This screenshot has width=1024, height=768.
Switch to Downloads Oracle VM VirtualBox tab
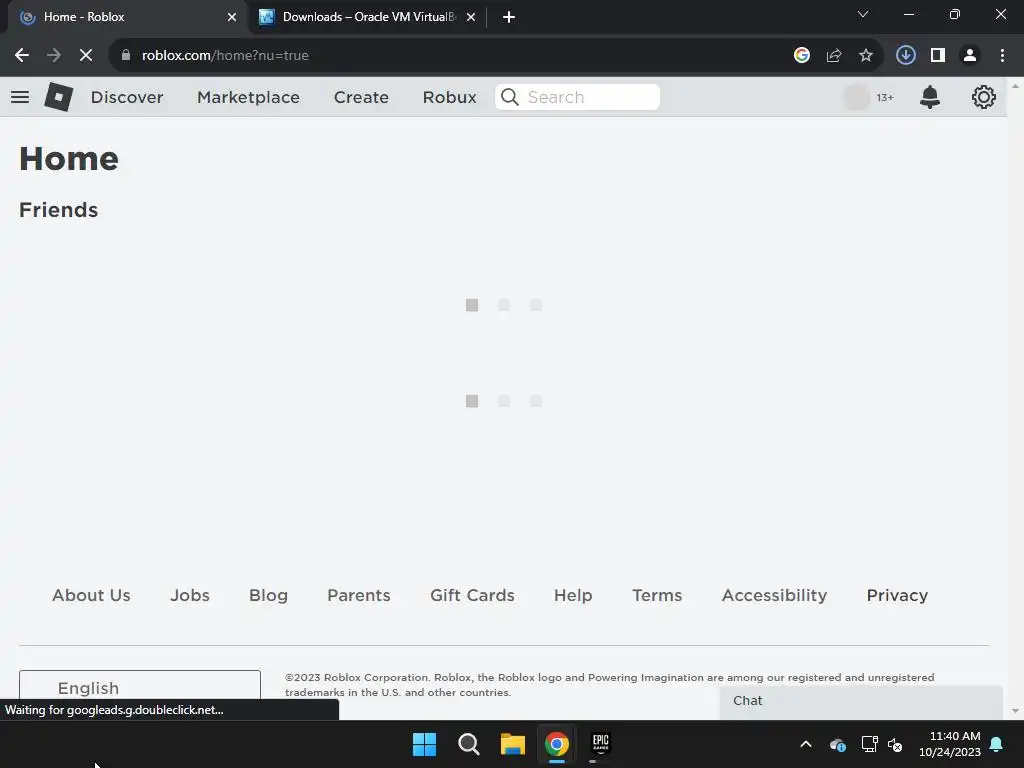367,17
